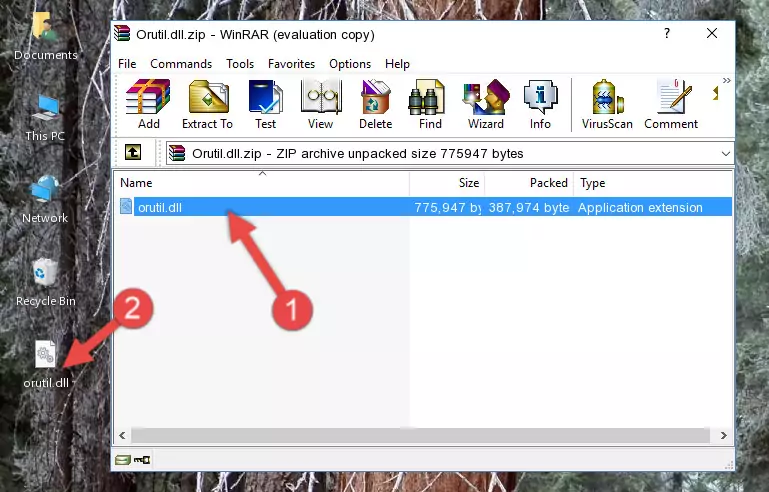
Task: Click the Application extension type cell
Action: coord(640,207)
